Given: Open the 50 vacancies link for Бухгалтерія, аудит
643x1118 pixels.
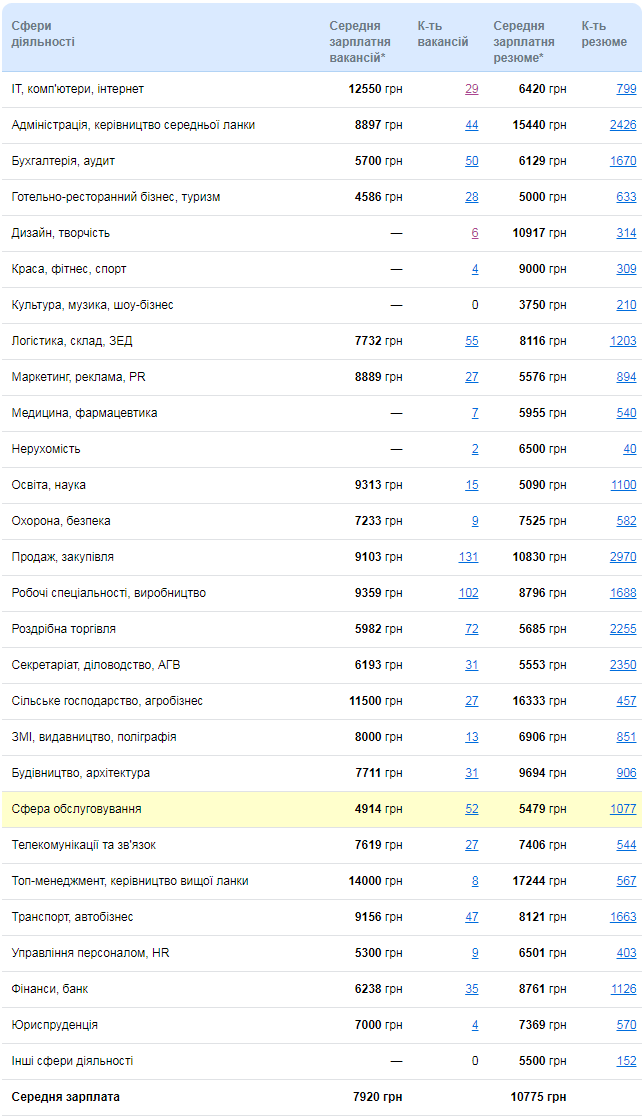Looking at the screenshot, I should point(472,161).
